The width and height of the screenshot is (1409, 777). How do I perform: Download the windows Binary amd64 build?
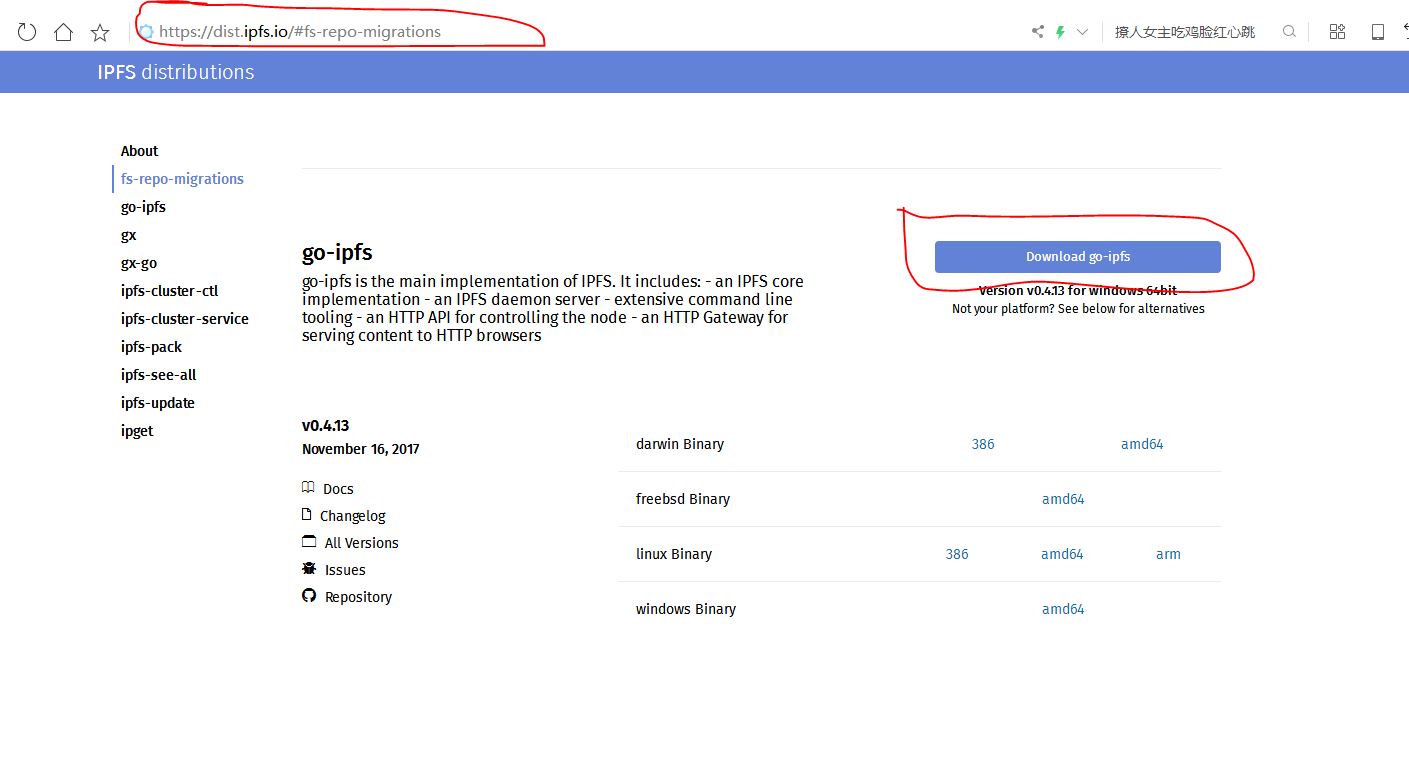1062,609
